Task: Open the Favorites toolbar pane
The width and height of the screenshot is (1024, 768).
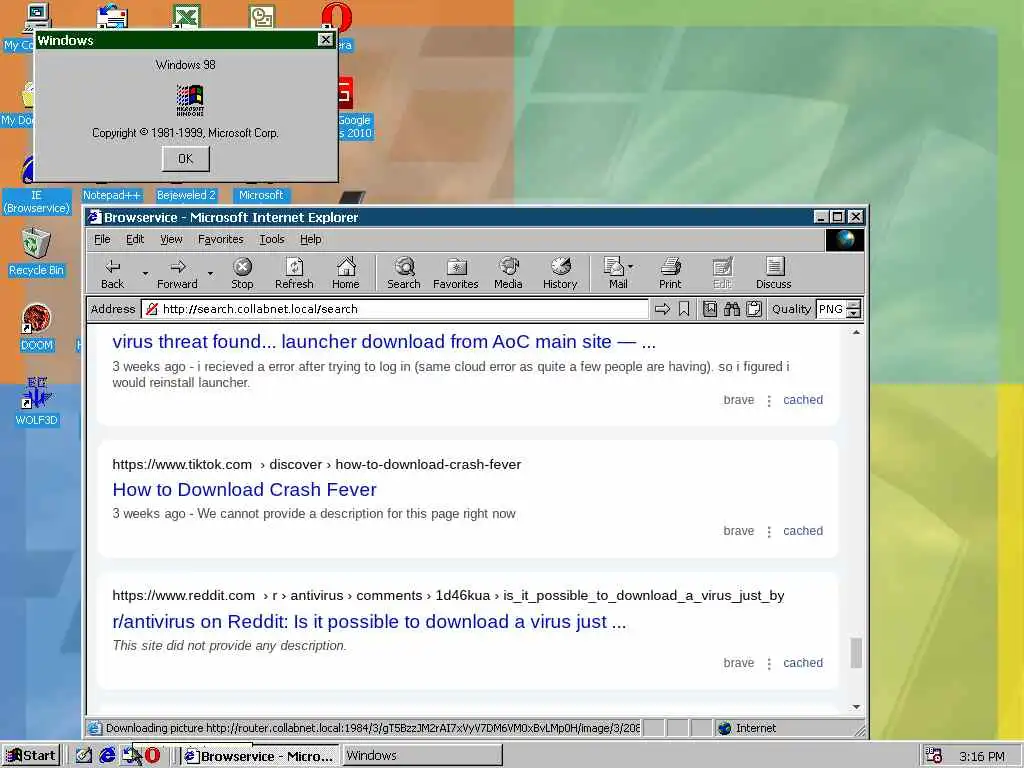Action: [x=456, y=273]
